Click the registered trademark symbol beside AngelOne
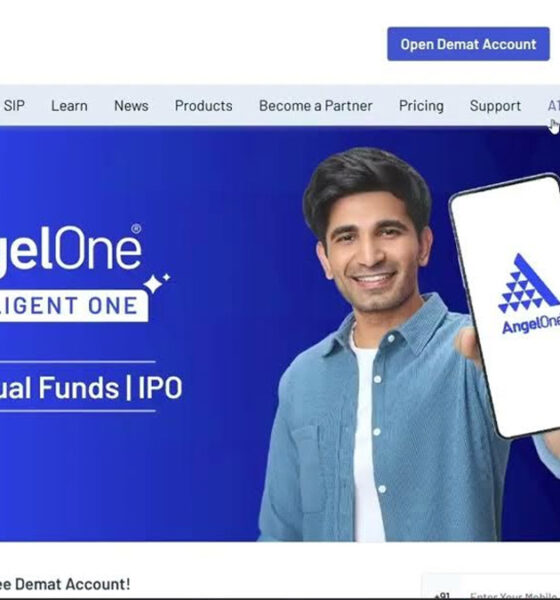The height and width of the screenshot is (600, 560). click(x=136, y=229)
